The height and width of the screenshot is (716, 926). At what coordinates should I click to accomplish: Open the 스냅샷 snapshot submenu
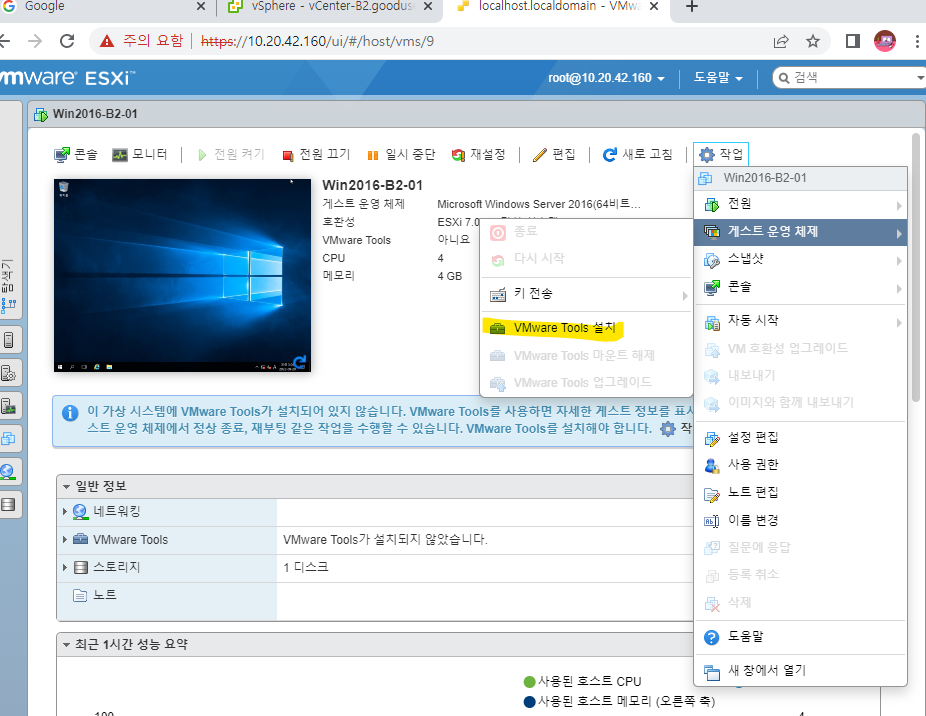800,259
